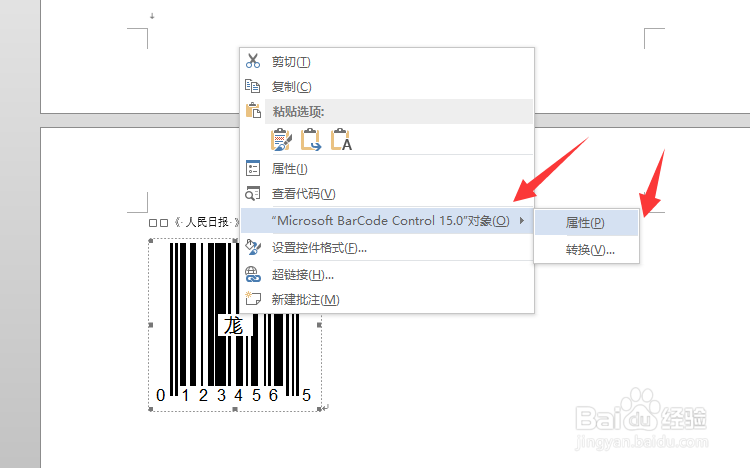Open Microsoft BarCode Control 15.0 对象 submenu
Screen dimensions: 750x468
click(386, 221)
